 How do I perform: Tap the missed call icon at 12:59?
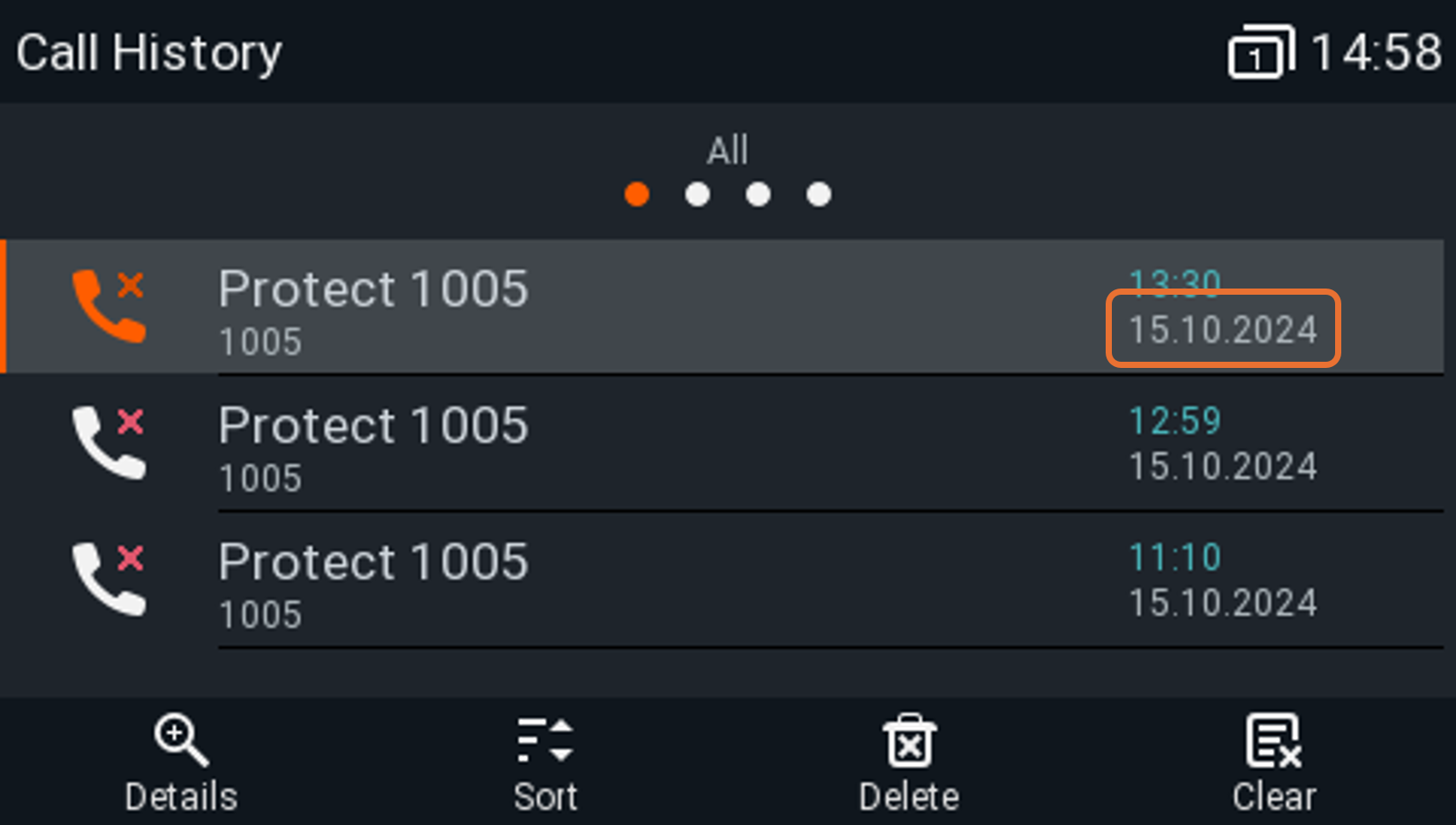109,442
